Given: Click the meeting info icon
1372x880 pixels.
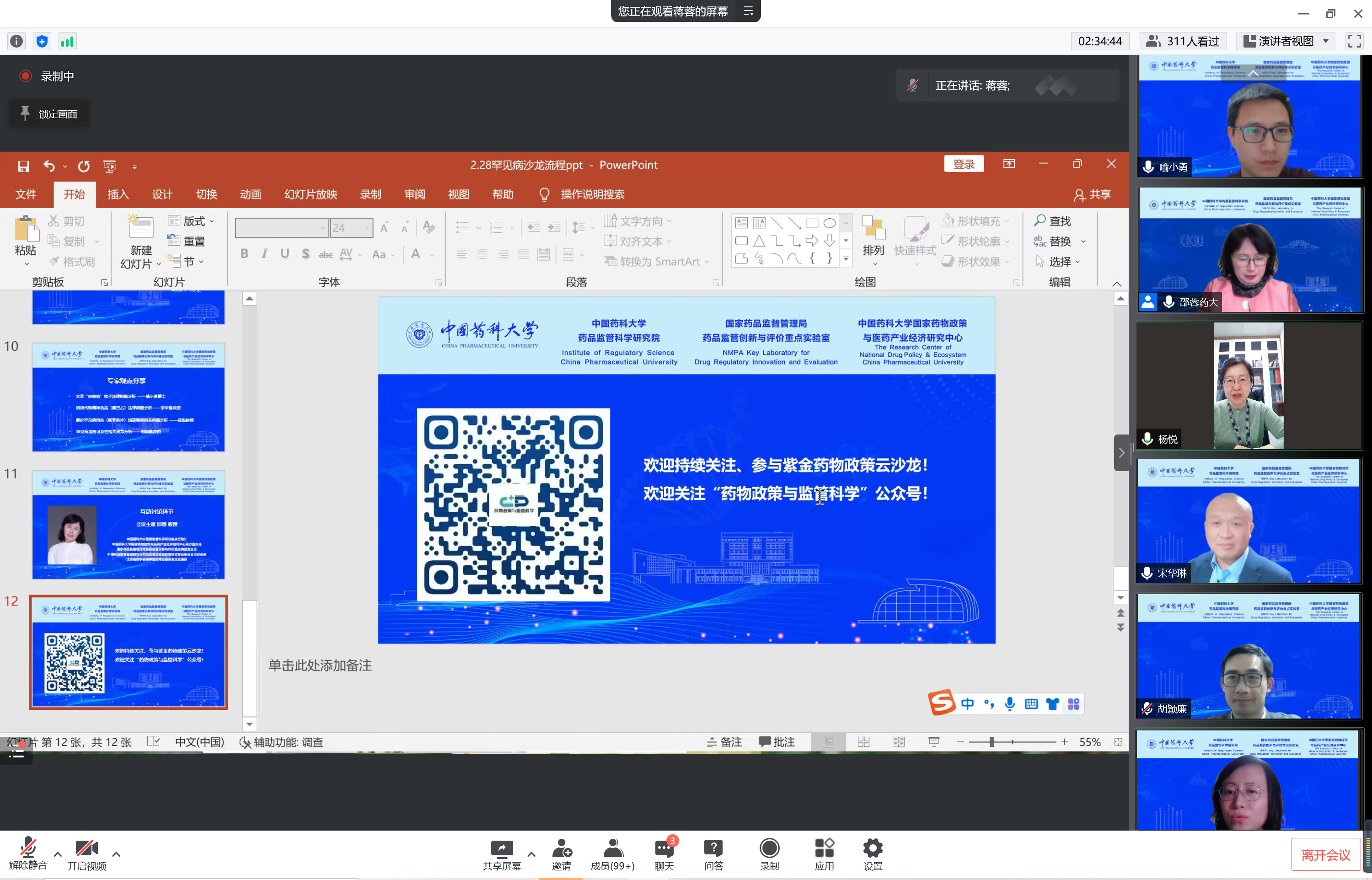Looking at the screenshot, I should coord(16,41).
